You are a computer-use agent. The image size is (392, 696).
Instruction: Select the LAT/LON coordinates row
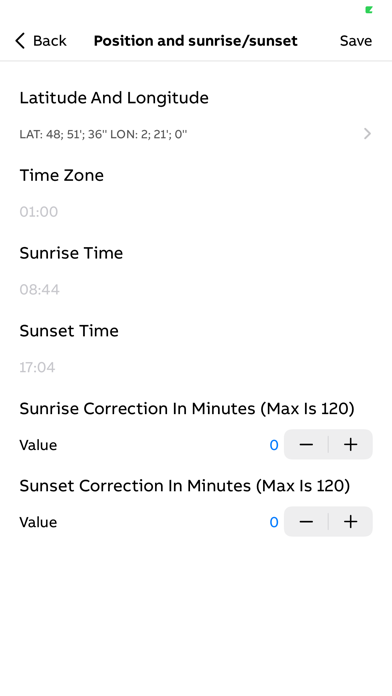pyautogui.click(x=196, y=134)
